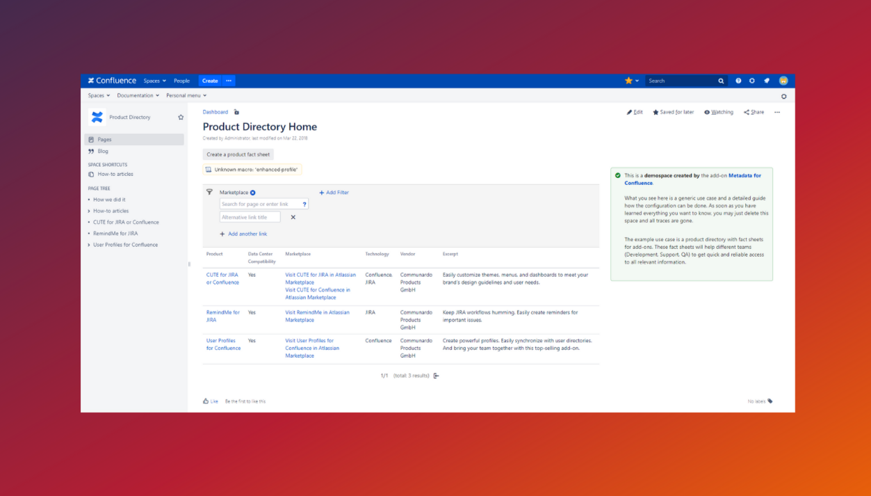871x496 pixels.
Task: Sort by Product column header
Action: tap(214, 254)
